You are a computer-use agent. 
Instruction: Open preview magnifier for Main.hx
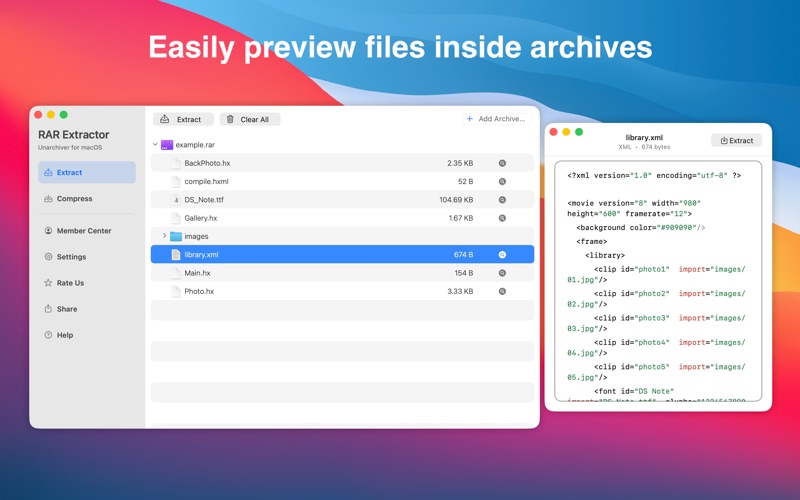point(502,273)
